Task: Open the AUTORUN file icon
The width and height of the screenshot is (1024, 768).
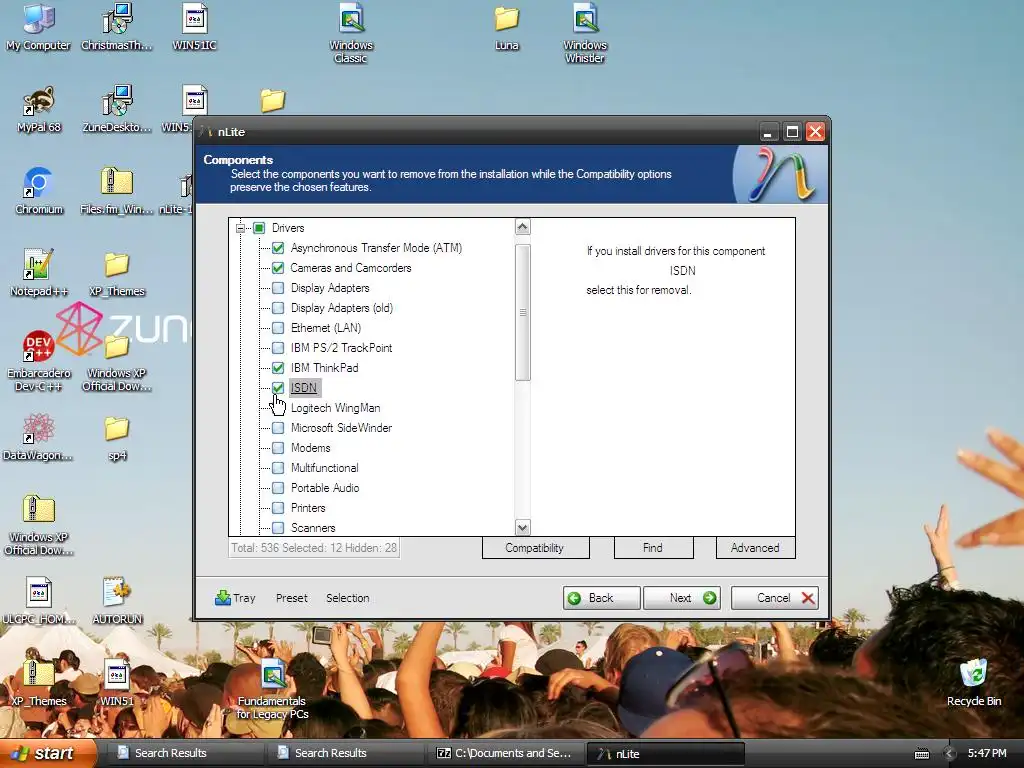Action: pyautogui.click(x=117, y=601)
